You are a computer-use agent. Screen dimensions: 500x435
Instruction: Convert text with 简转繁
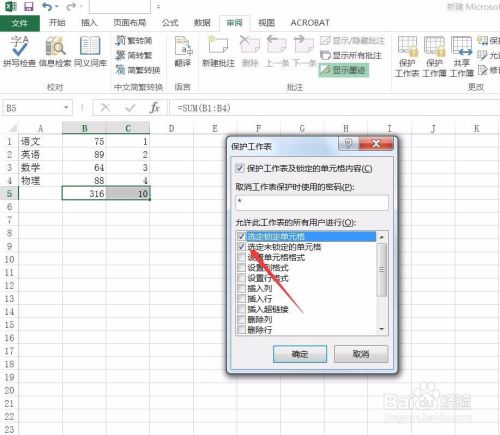(134, 55)
